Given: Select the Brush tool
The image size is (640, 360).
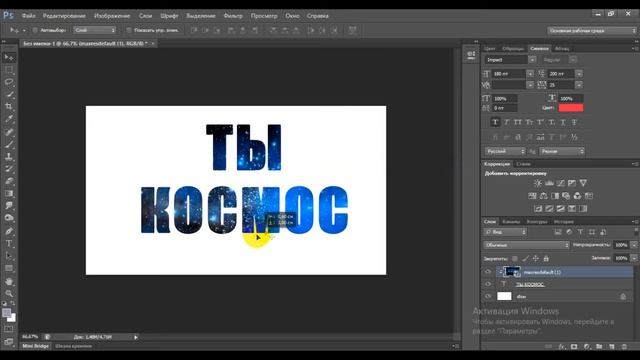Looking at the screenshot, I should pyautogui.click(x=9, y=144).
